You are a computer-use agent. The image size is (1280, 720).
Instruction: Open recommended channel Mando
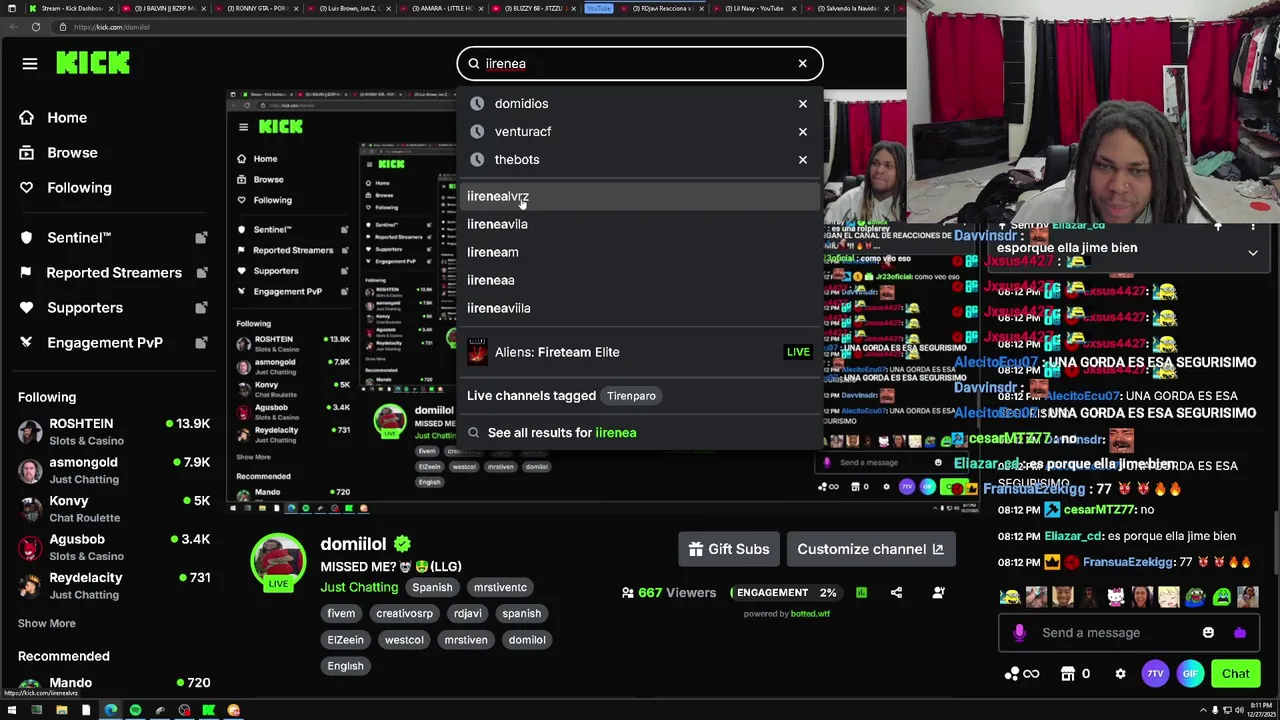[114, 684]
